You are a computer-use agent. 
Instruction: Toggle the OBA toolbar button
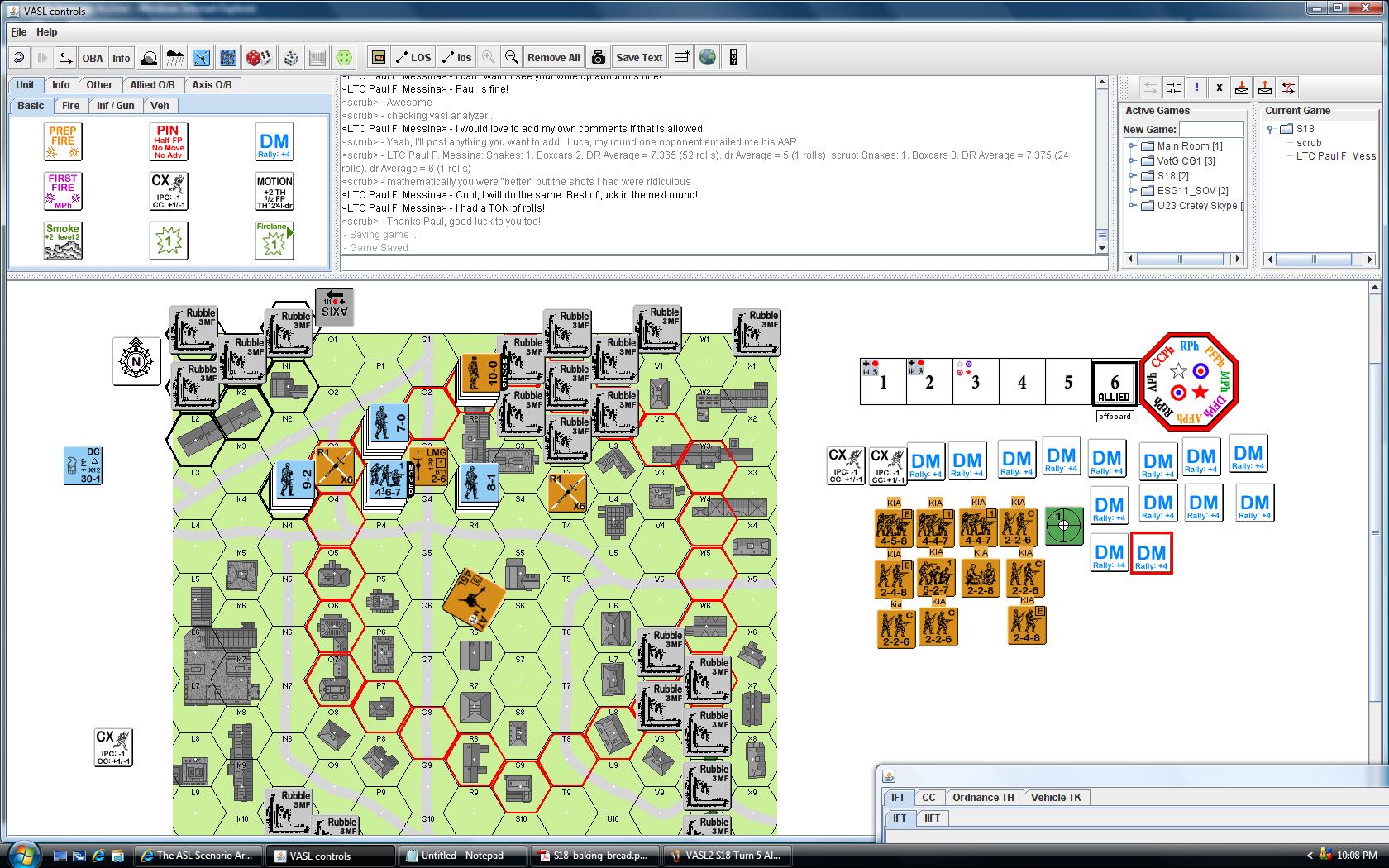point(92,57)
